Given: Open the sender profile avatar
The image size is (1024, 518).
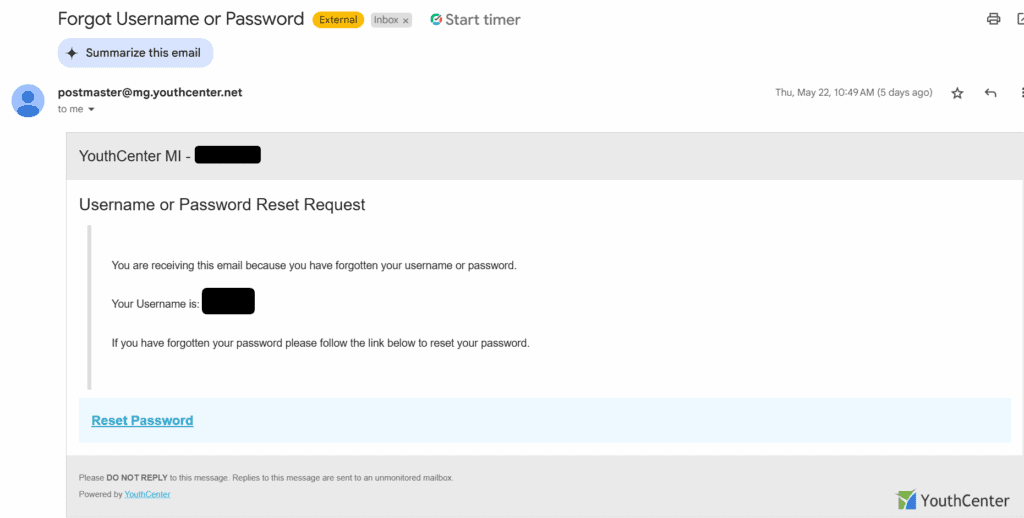Looking at the screenshot, I should pos(28,101).
